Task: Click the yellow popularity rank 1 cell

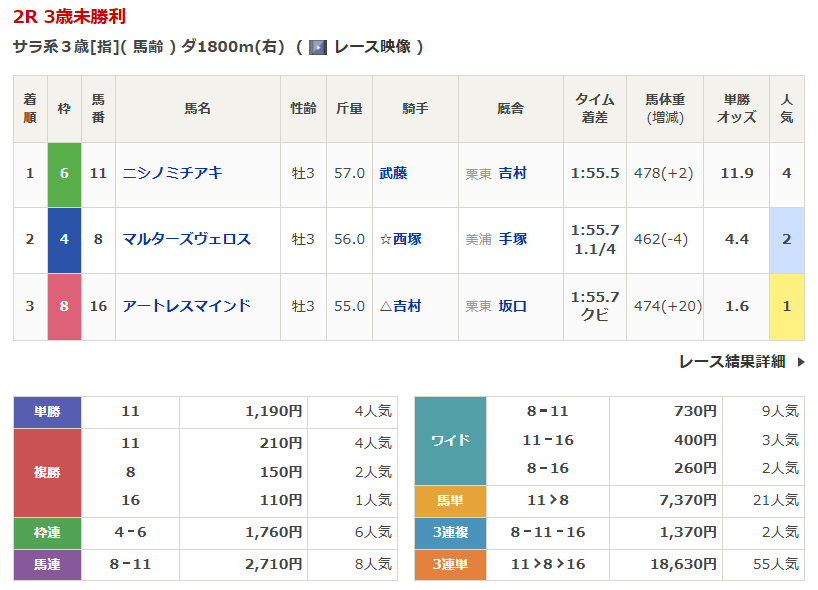Action: click(x=786, y=306)
